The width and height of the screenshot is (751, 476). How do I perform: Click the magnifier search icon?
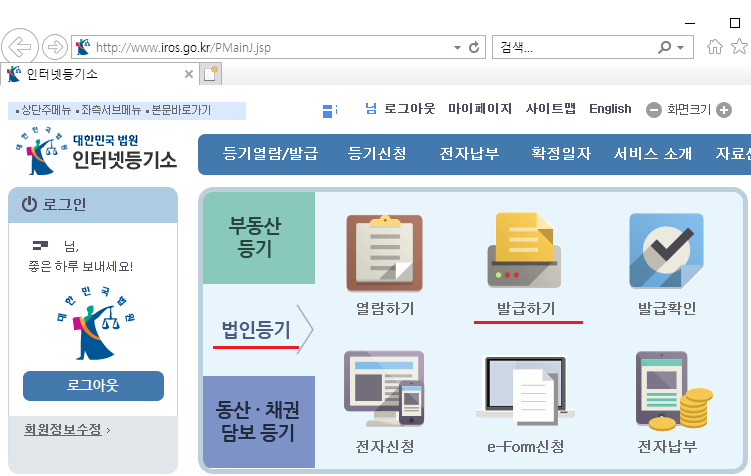tap(665, 47)
